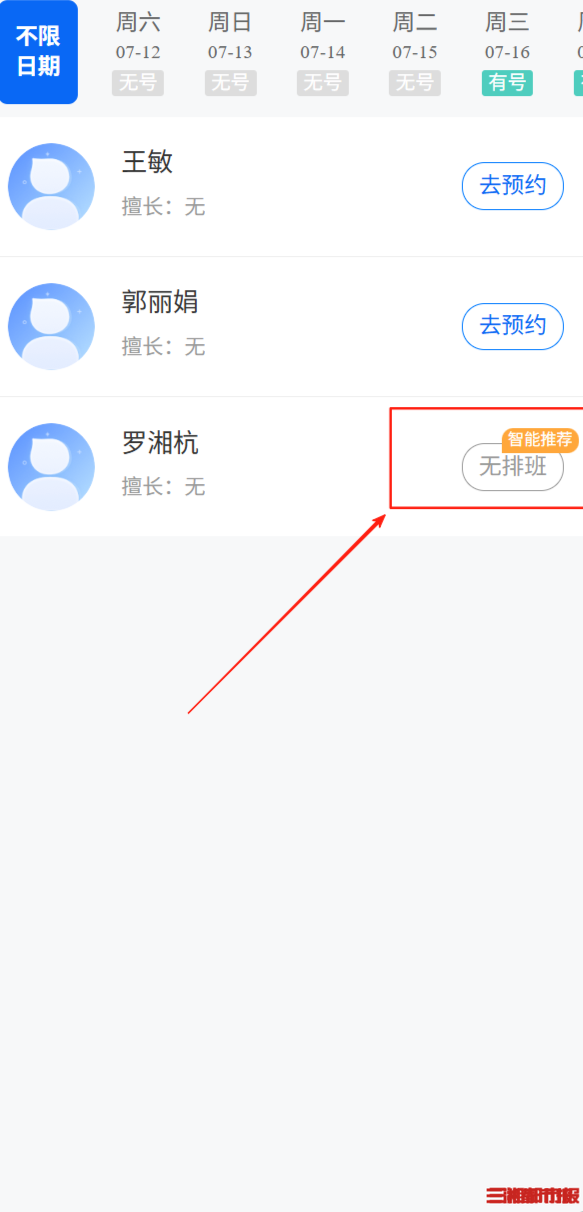Click doctor name 王敏
Image resolution: width=583 pixels, height=1212 pixels.
(x=148, y=162)
